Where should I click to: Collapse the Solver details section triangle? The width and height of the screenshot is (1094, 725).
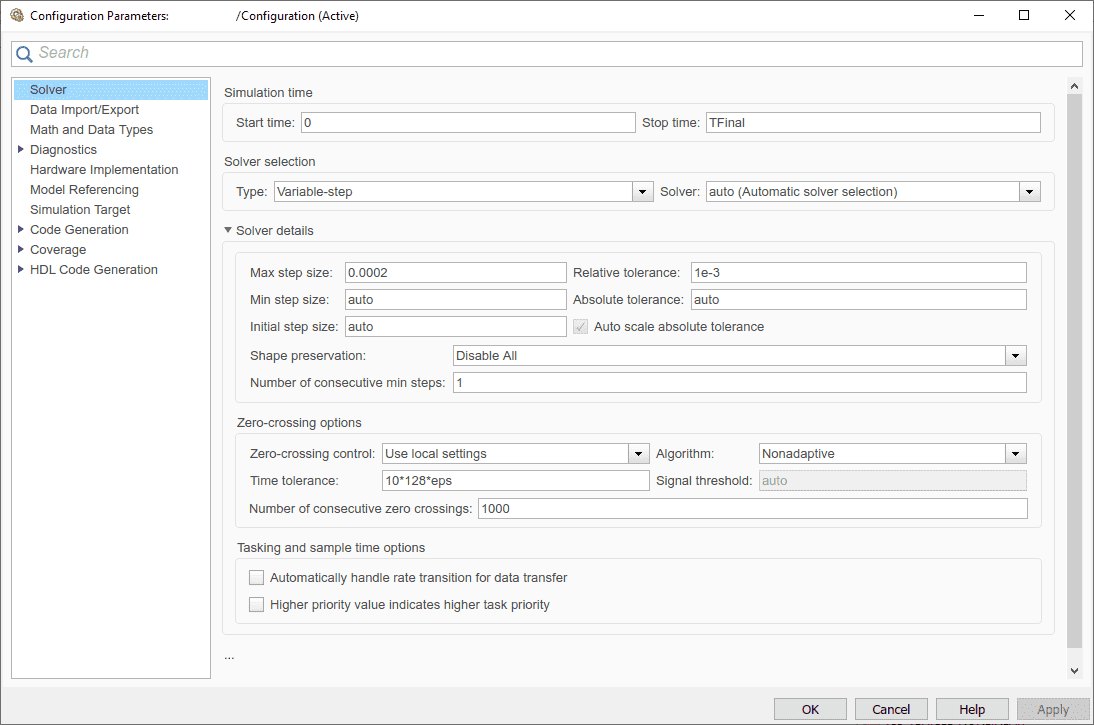pyautogui.click(x=227, y=230)
